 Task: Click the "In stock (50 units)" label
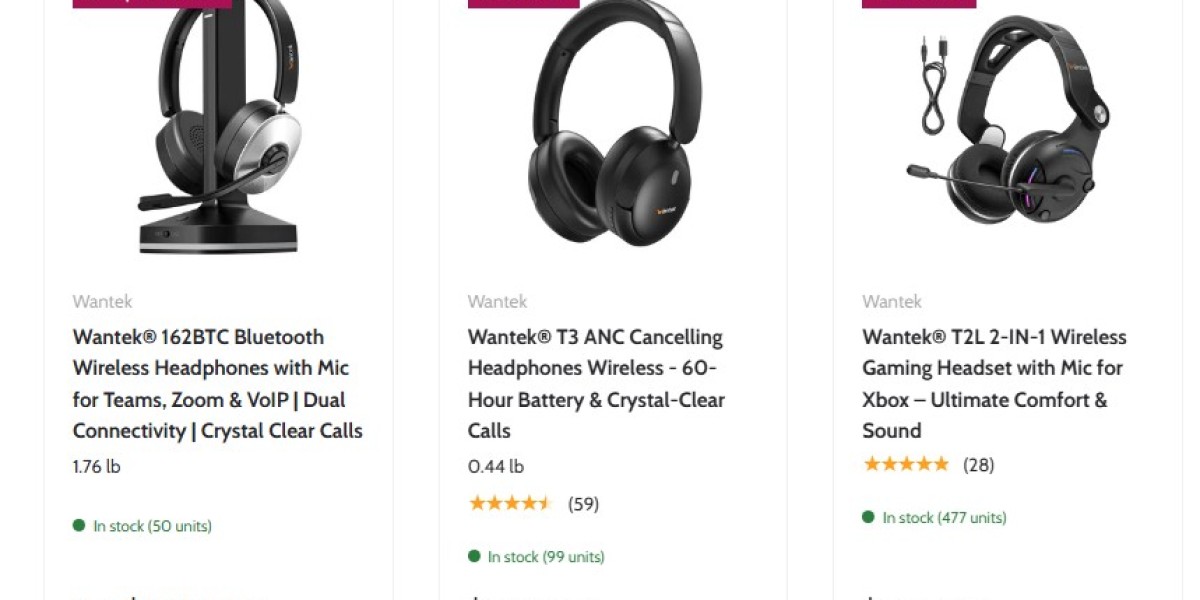pos(152,526)
